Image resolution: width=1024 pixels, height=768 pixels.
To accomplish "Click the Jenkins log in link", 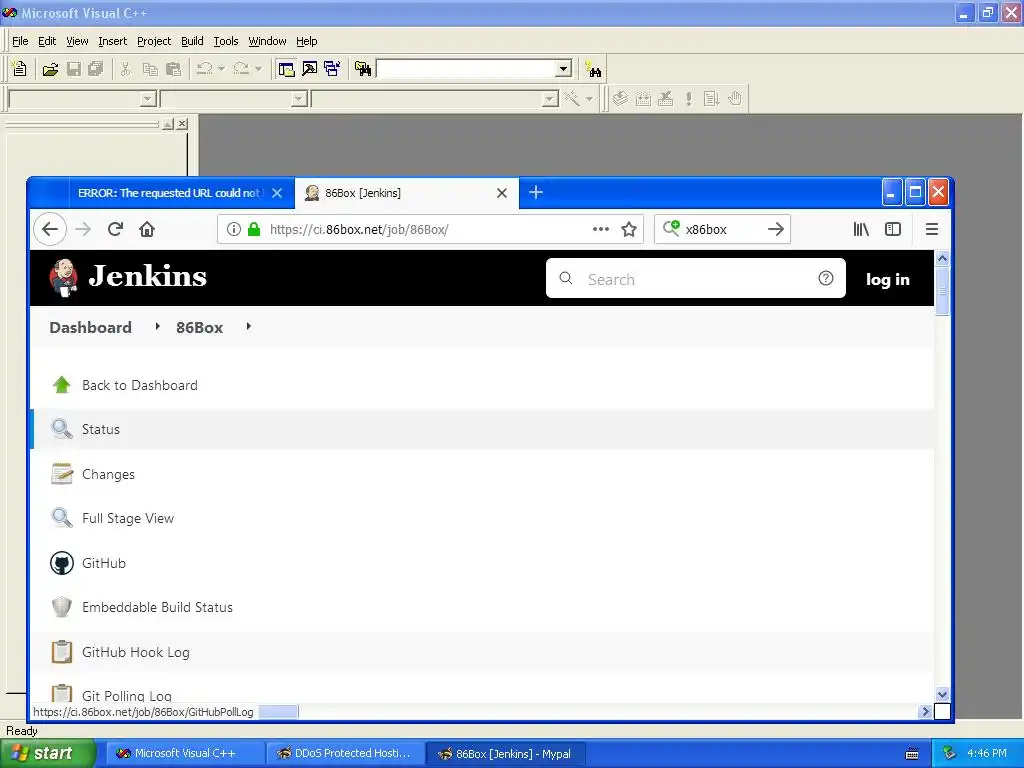I will coord(888,280).
